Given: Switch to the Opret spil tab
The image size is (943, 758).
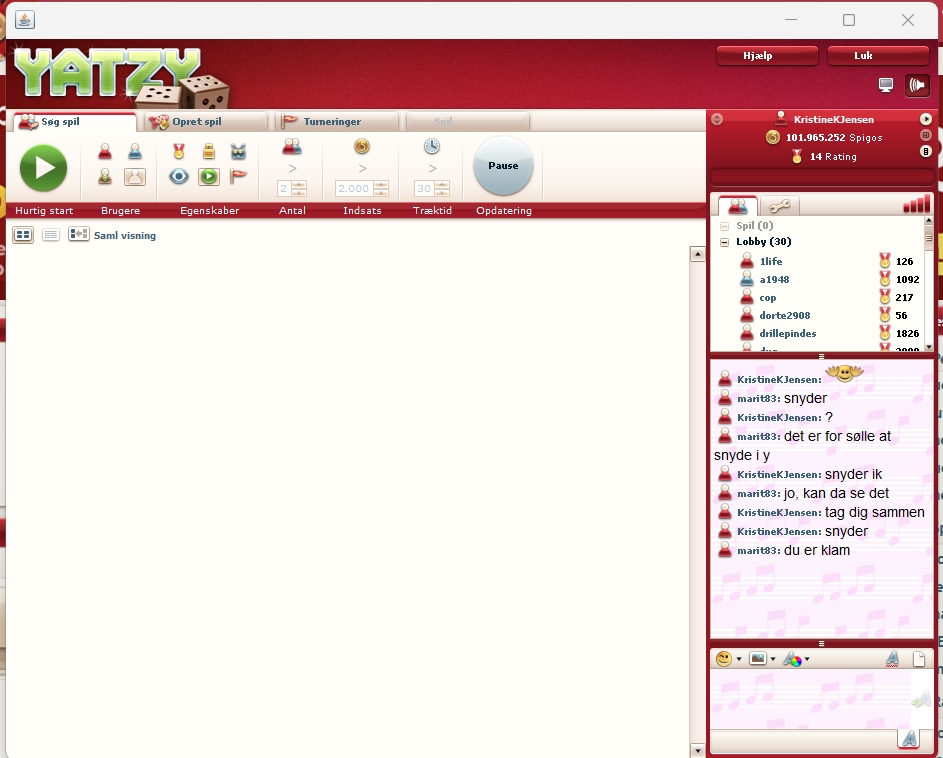Looking at the screenshot, I should (x=205, y=122).
